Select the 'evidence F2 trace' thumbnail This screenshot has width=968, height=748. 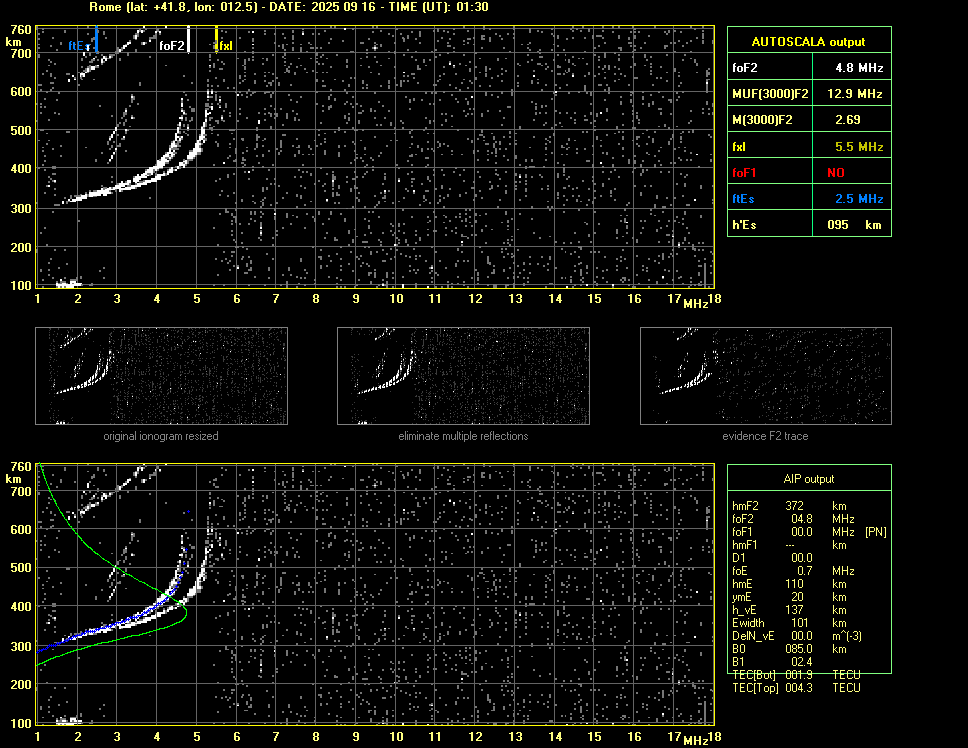point(766,376)
